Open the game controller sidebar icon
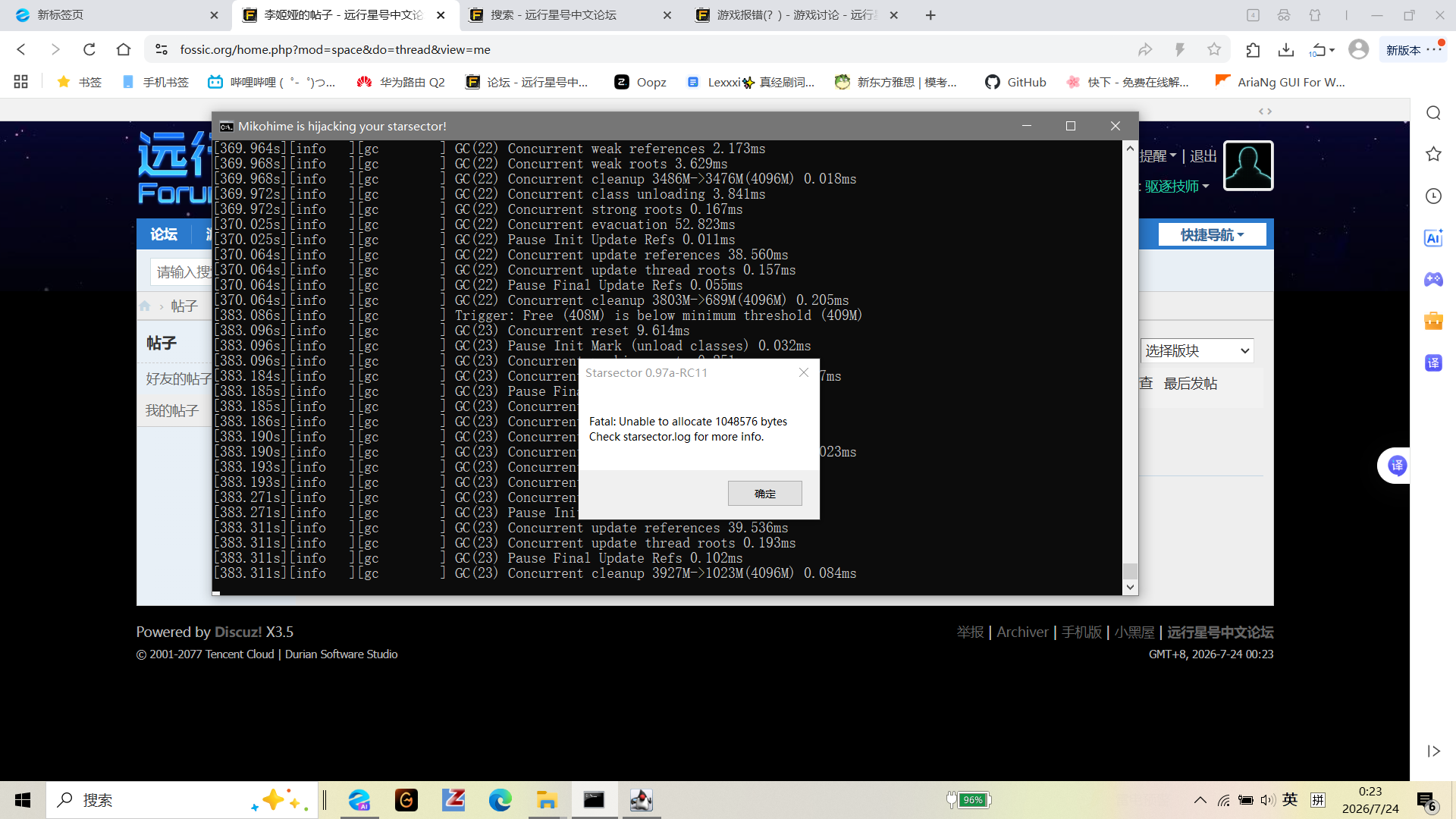The width and height of the screenshot is (1456, 819). [1433, 279]
